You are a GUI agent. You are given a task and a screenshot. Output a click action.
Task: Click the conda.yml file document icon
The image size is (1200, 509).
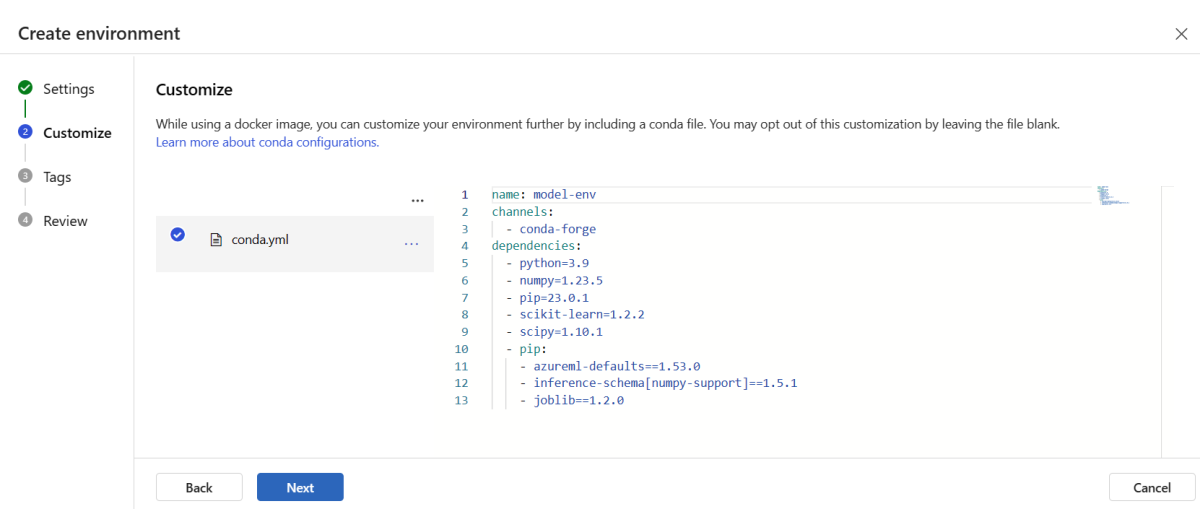(x=215, y=240)
